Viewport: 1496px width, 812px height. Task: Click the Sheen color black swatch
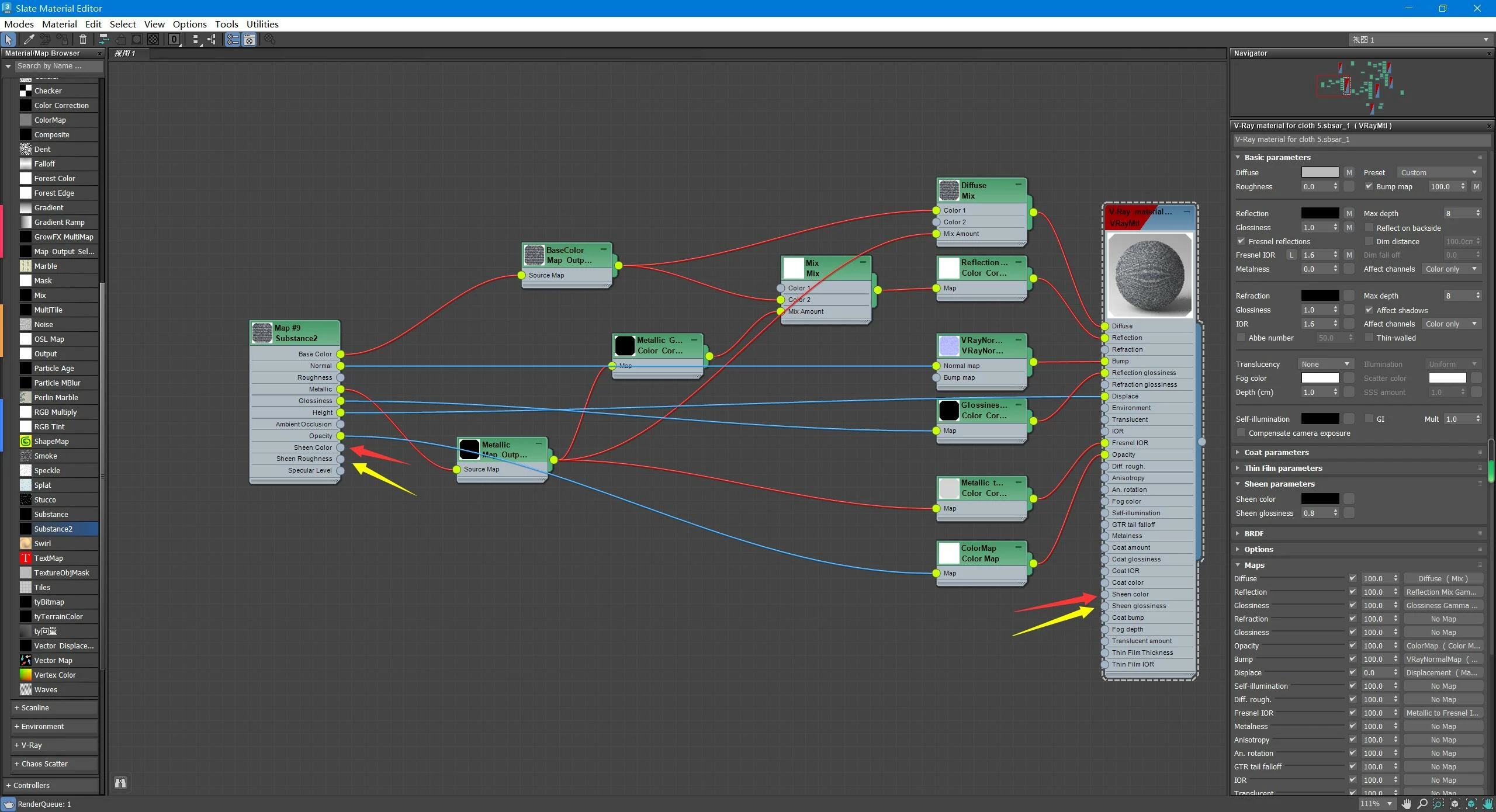point(1320,499)
